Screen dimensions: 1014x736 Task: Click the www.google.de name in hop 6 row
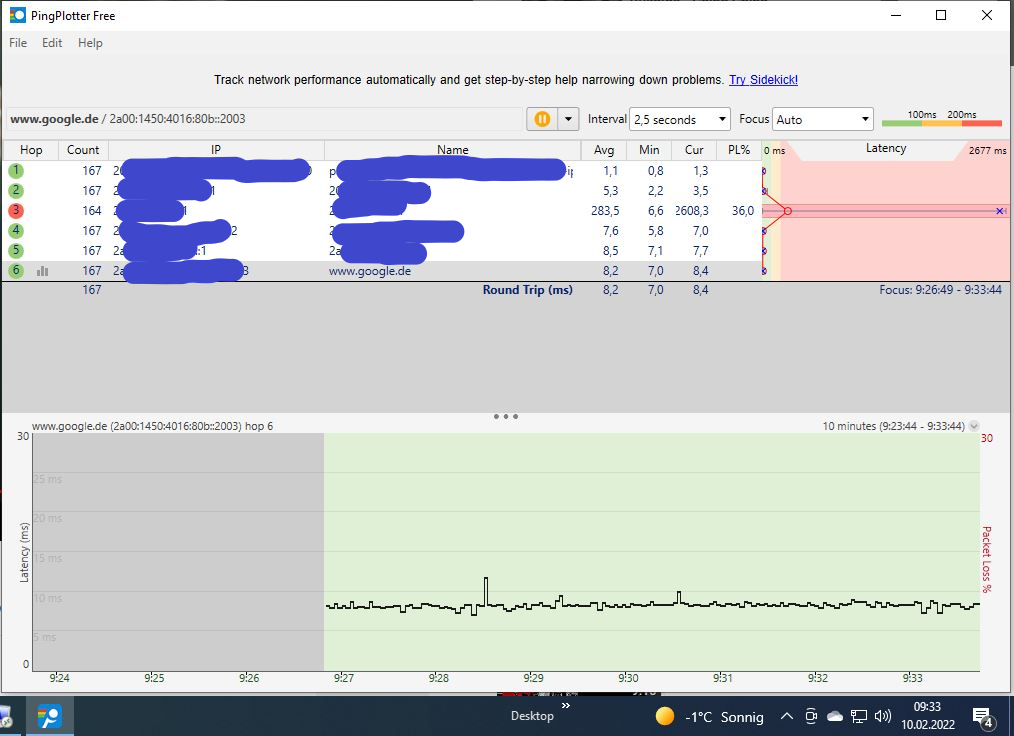370,271
